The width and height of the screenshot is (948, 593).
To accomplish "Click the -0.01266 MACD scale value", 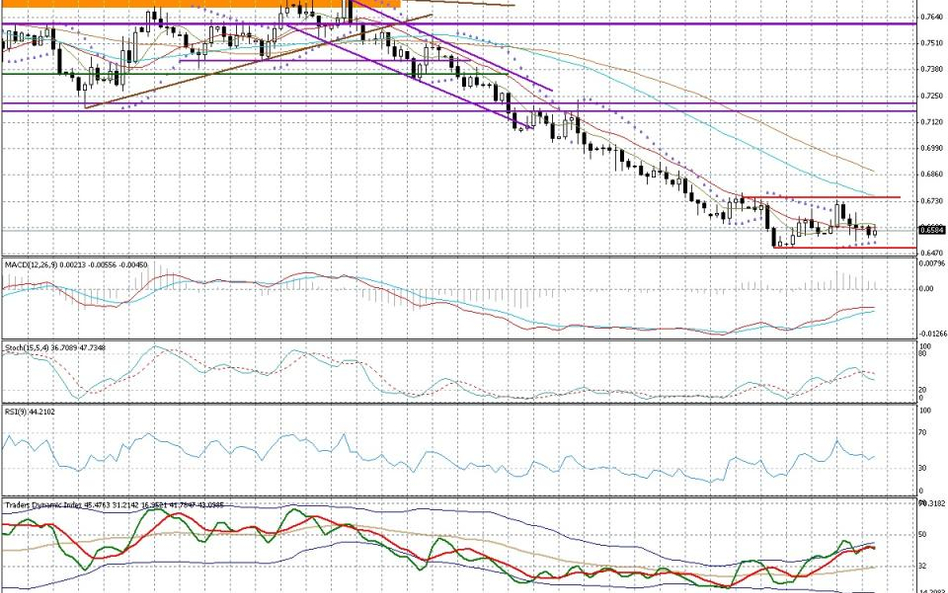I will [x=932, y=332].
